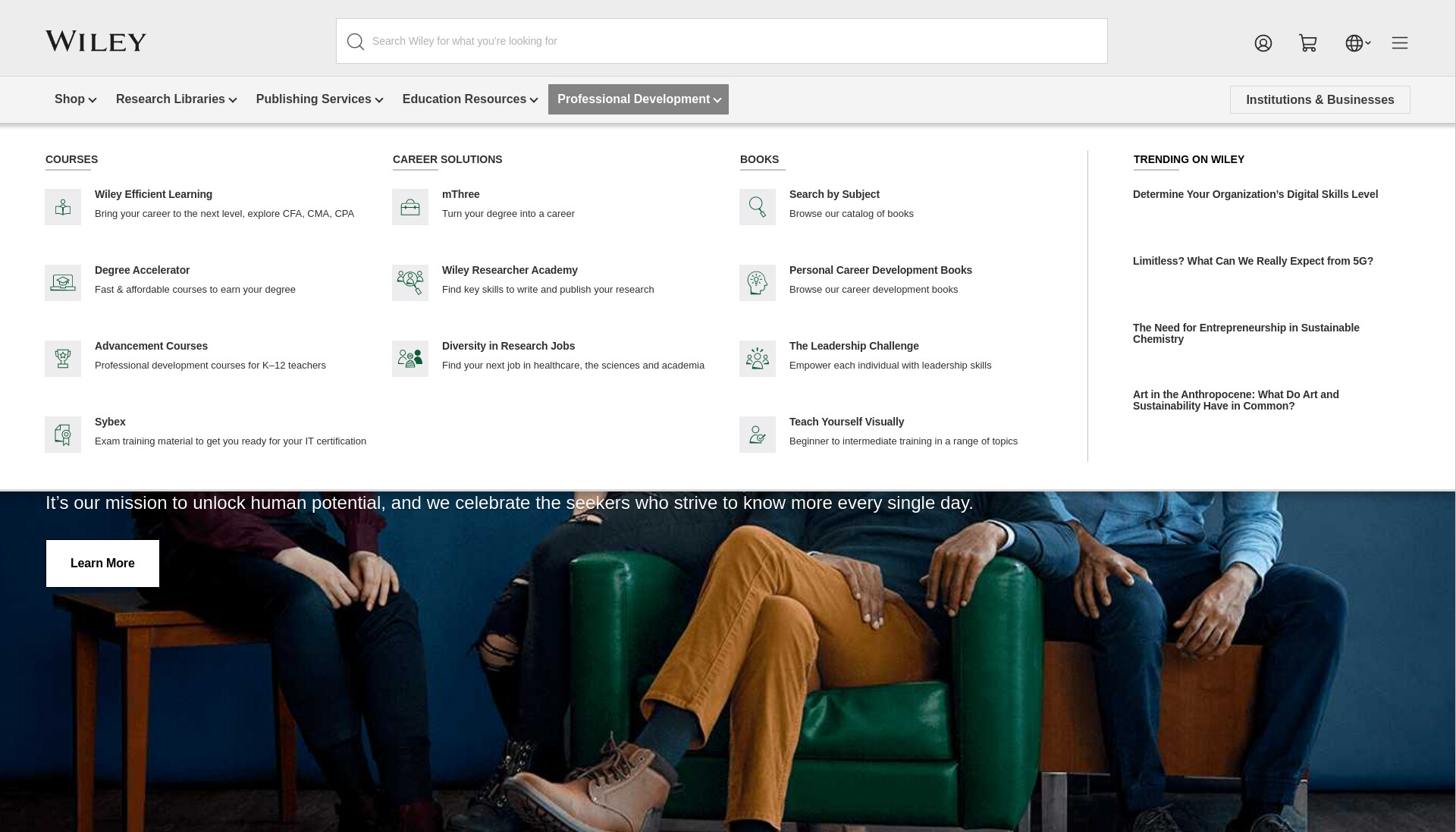Click the BOOKS section heading
The width and height of the screenshot is (1456, 832).
click(x=759, y=159)
